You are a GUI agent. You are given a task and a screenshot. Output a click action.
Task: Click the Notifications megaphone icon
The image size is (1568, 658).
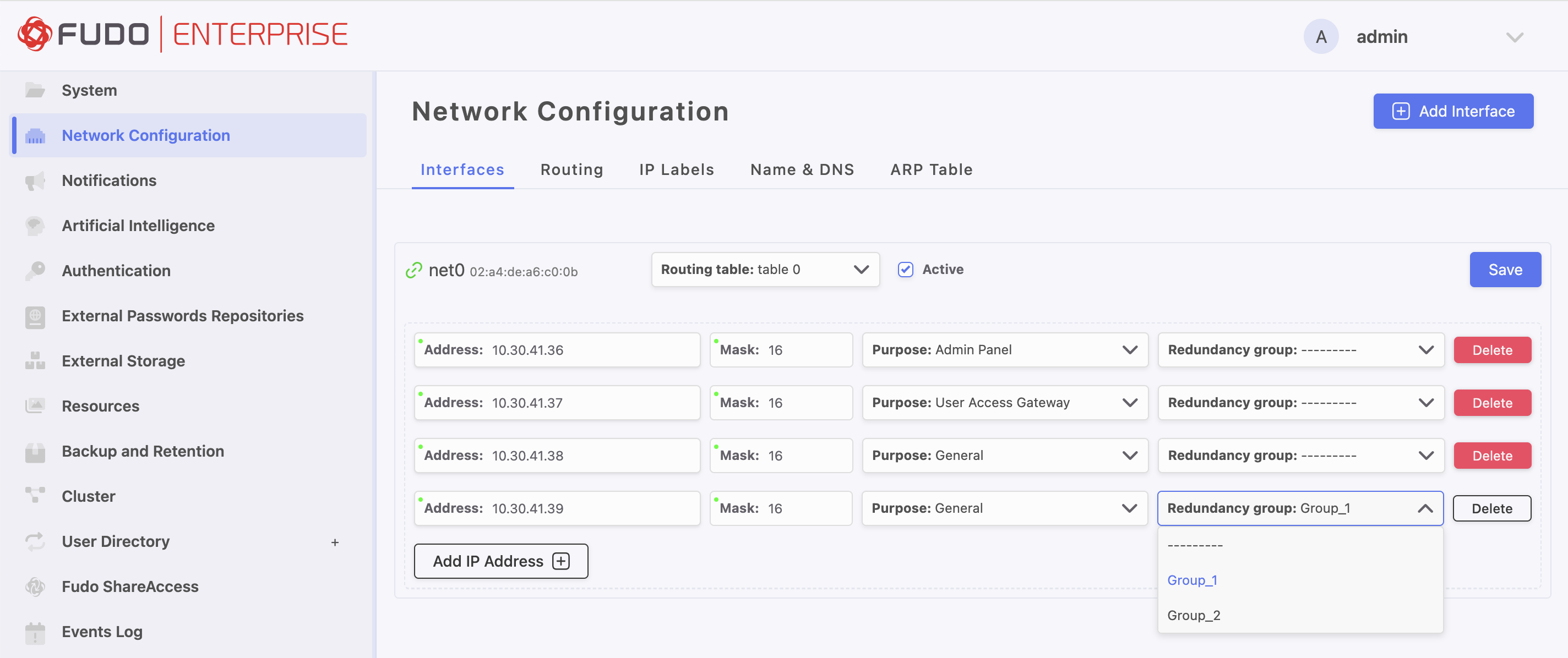point(35,180)
